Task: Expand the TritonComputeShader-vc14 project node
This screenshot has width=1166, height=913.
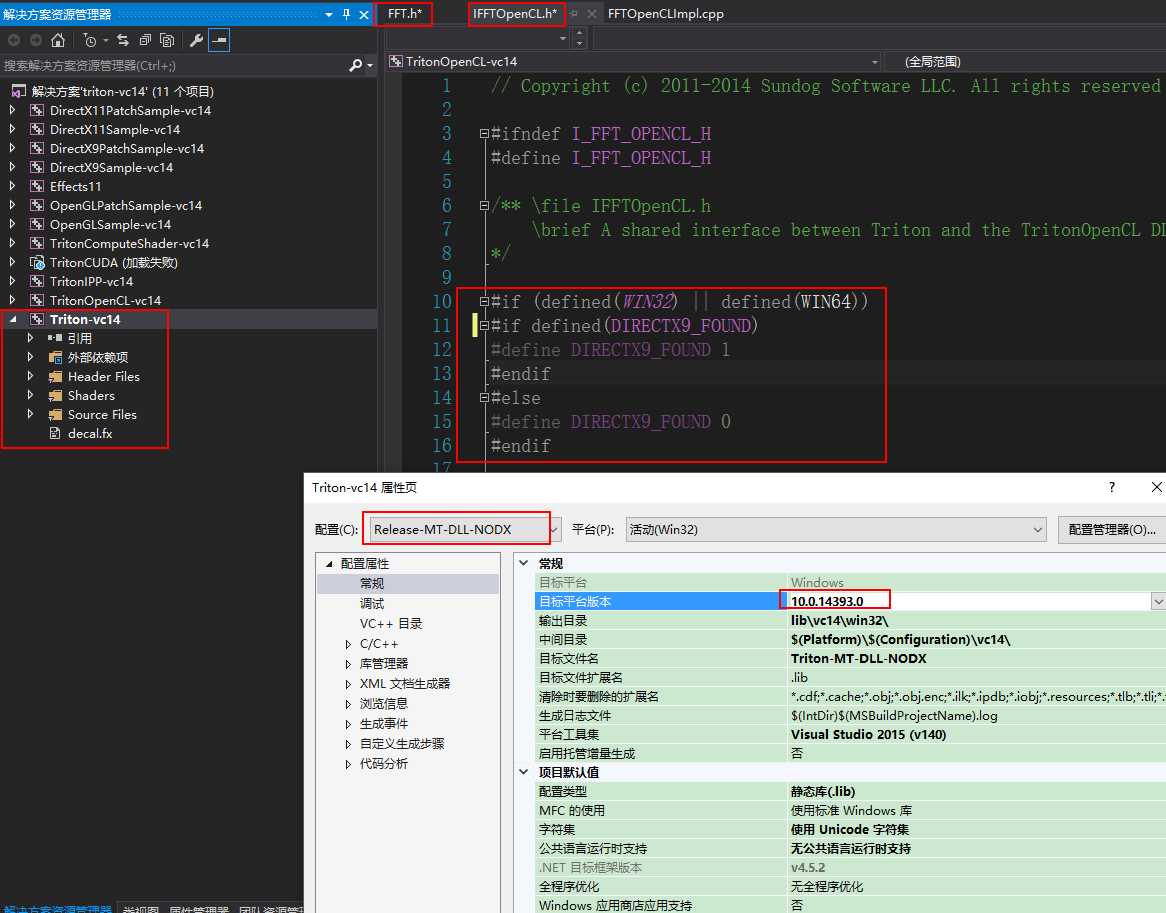Action: (12, 243)
